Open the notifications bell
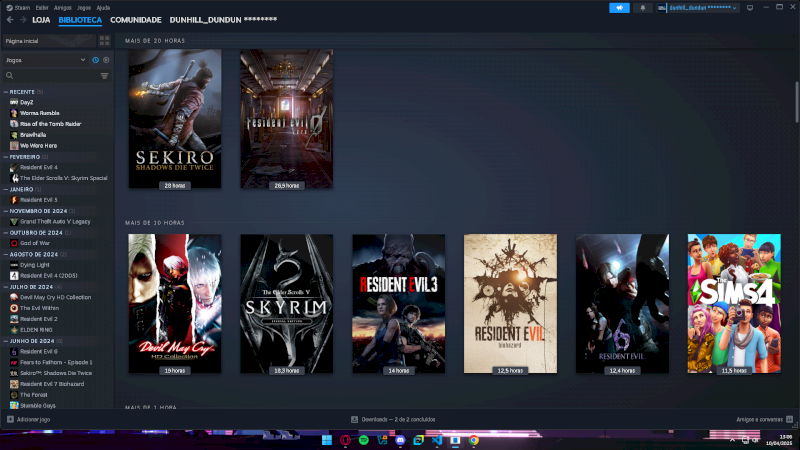The height and width of the screenshot is (450, 800). 643,7
